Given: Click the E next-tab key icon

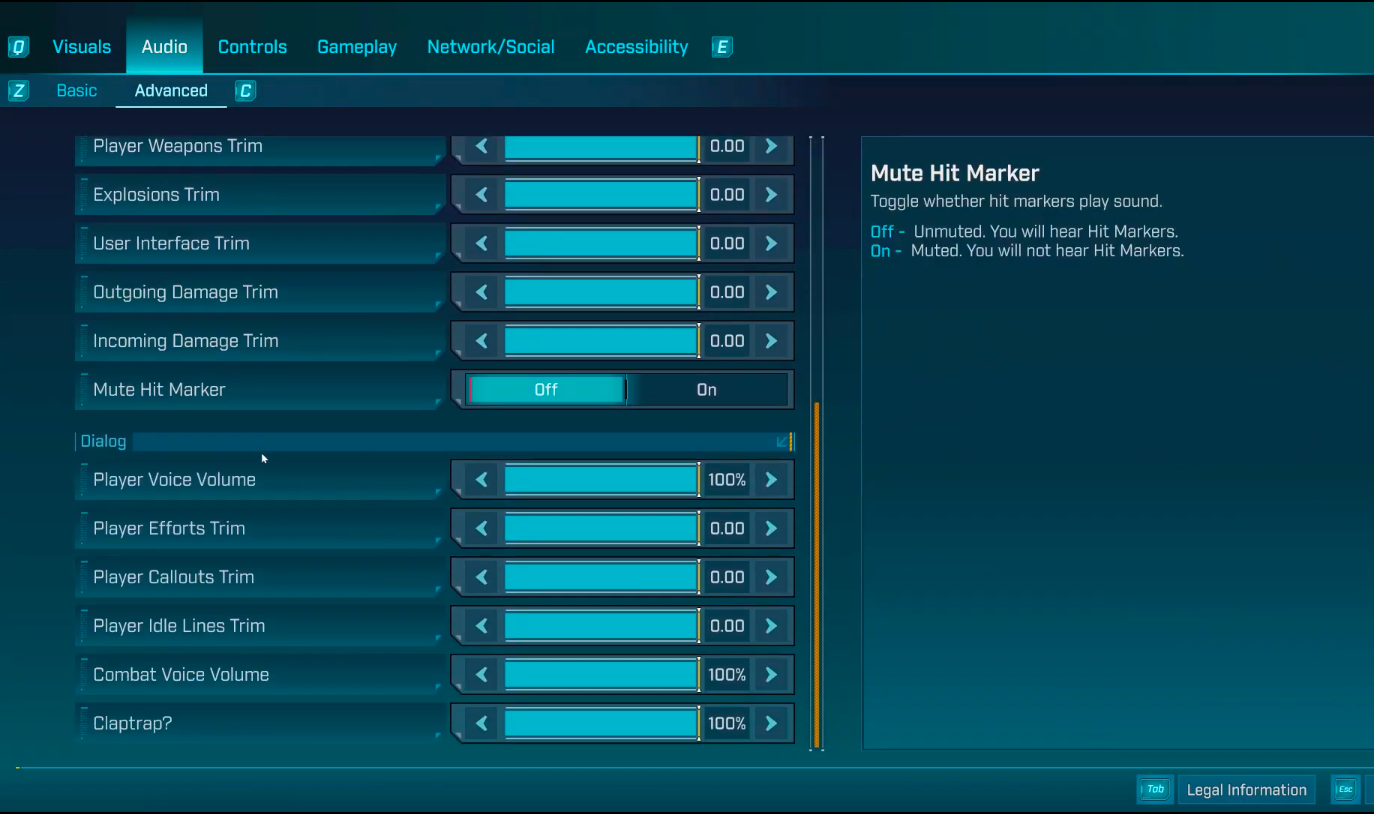Looking at the screenshot, I should coord(722,47).
